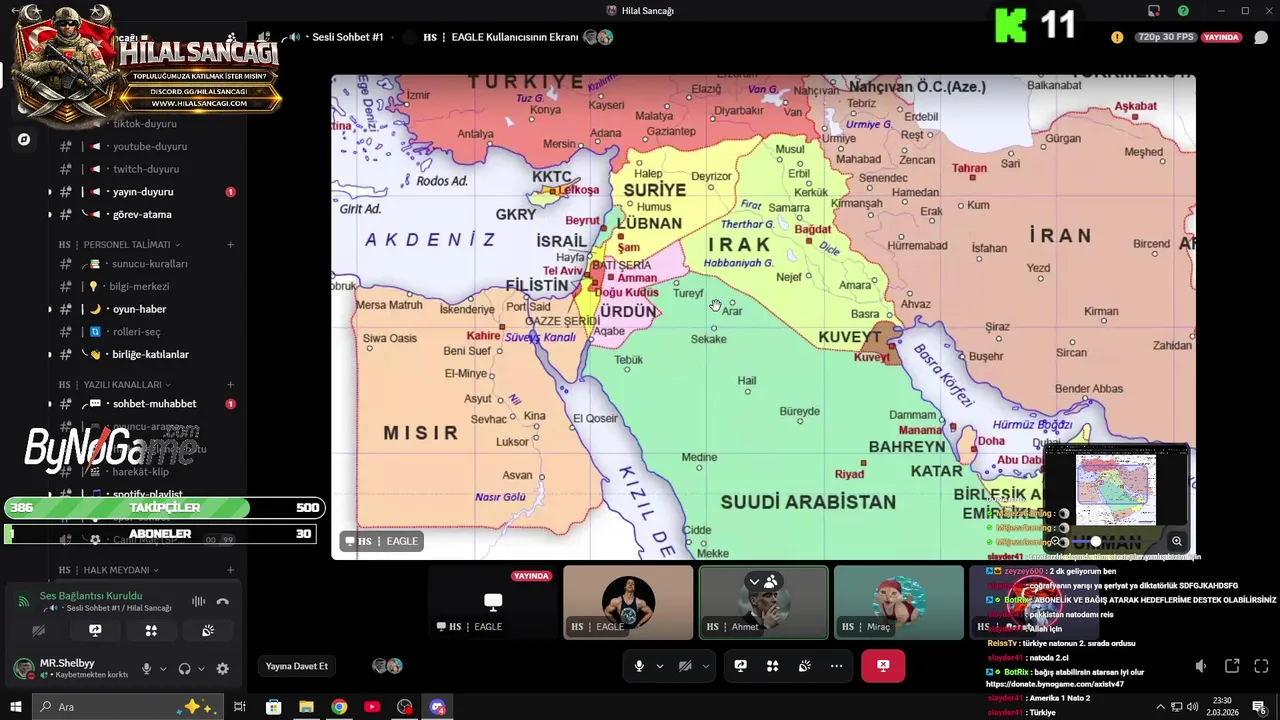Click the yellow warning icon beside 720p badge

[x=1117, y=37]
